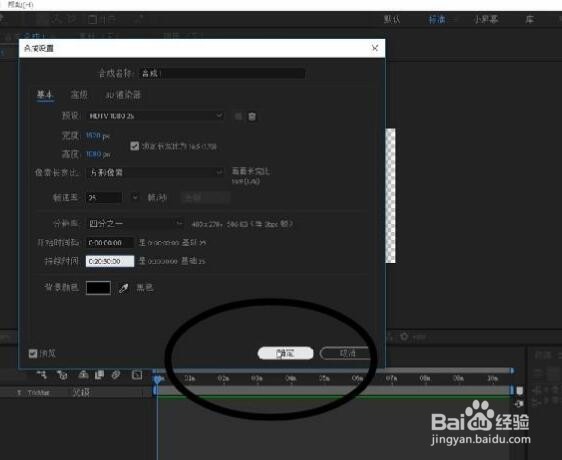Viewport: 562px width, 460px height.
Task: Click the trash icon to delete preset
Action: (x=252, y=117)
